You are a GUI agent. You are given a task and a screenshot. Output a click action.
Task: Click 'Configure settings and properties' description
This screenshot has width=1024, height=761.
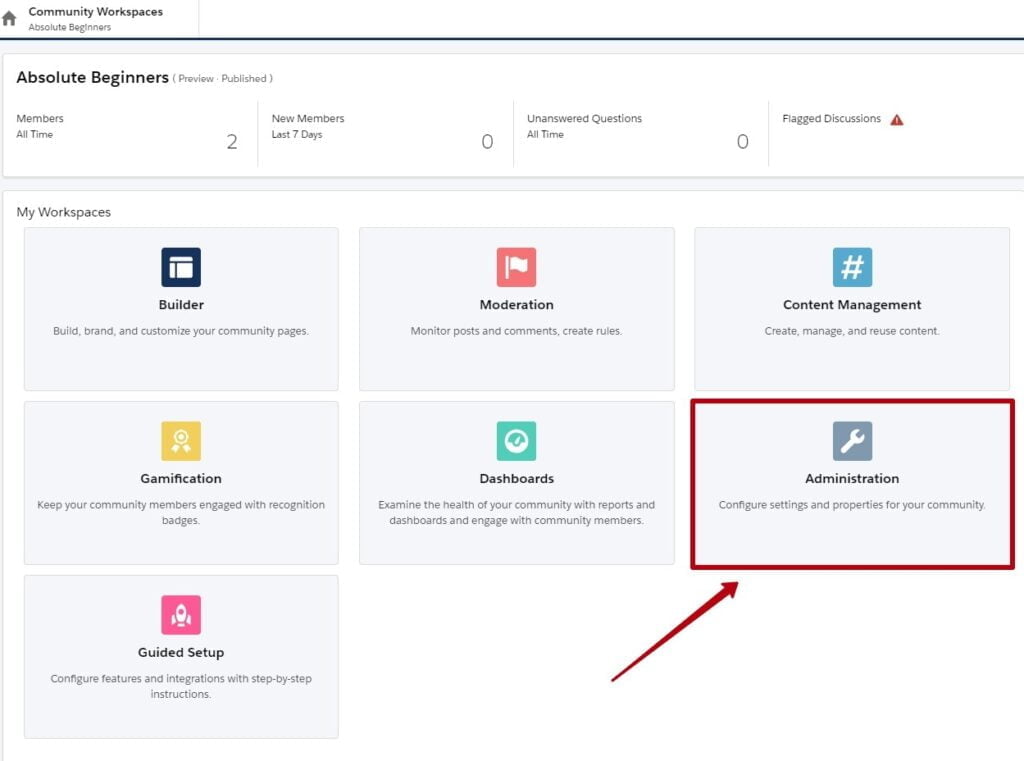click(852, 504)
